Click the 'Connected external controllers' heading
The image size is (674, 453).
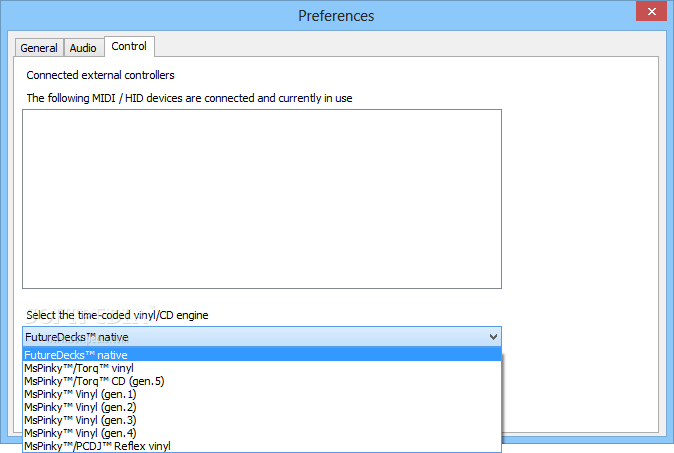(x=100, y=75)
